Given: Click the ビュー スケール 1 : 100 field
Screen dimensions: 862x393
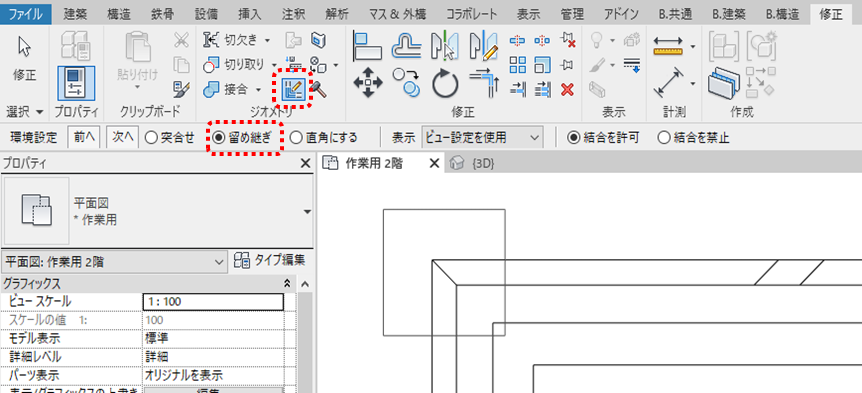Looking at the screenshot, I should [x=213, y=302].
